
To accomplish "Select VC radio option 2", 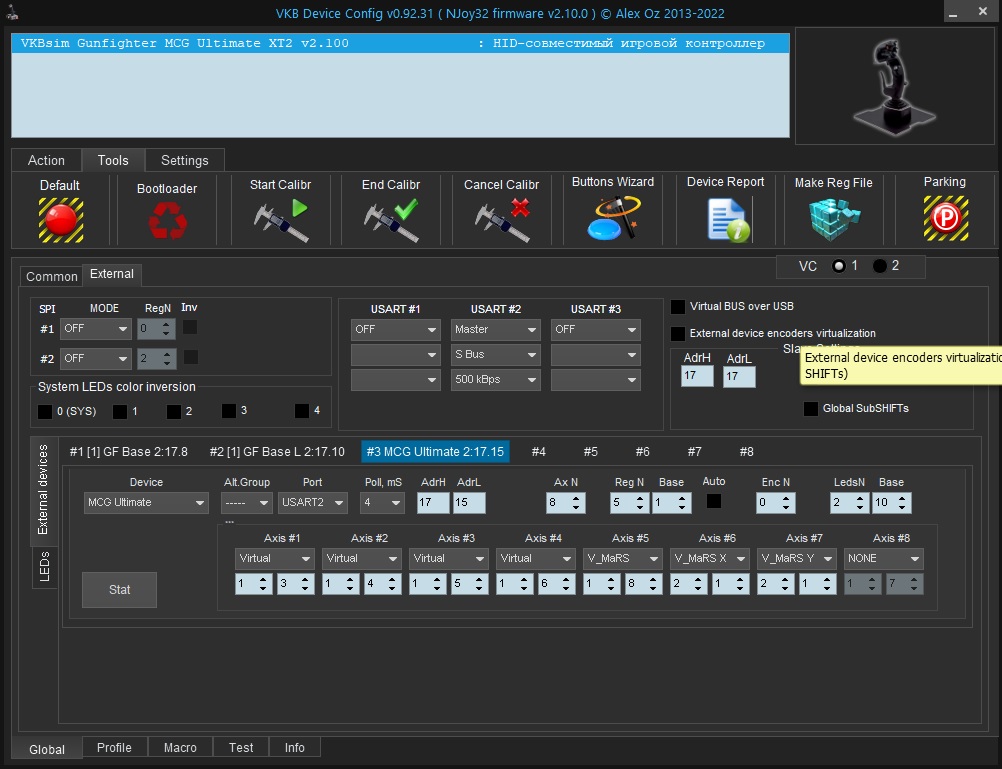I will [x=880, y=266].
